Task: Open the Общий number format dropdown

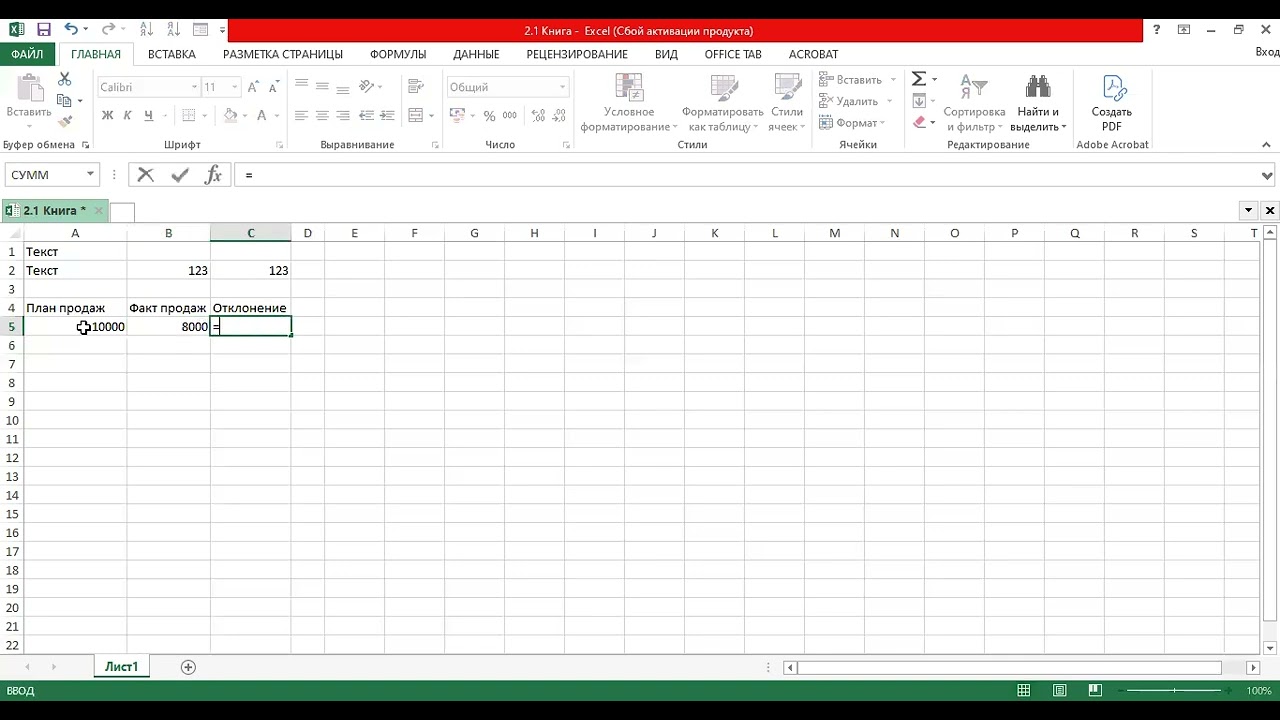Action: (x=562, y=87)
